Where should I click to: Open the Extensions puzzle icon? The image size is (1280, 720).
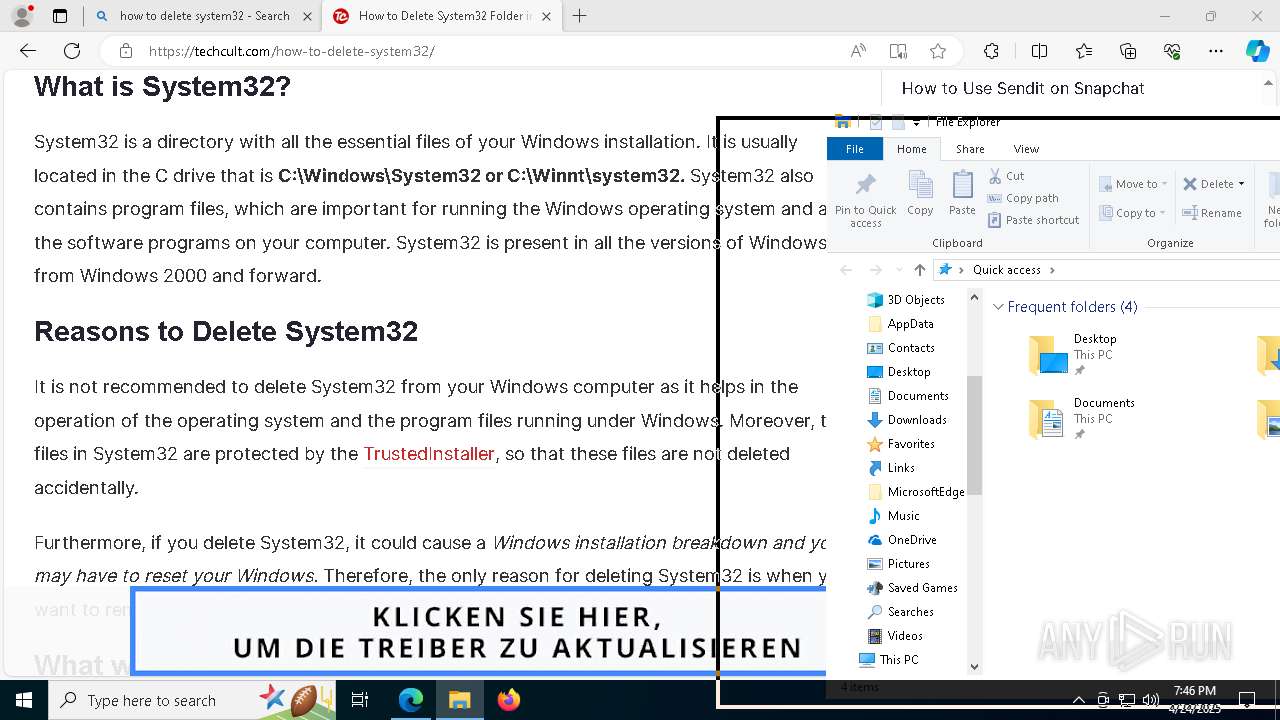click(x=991, y=51)
